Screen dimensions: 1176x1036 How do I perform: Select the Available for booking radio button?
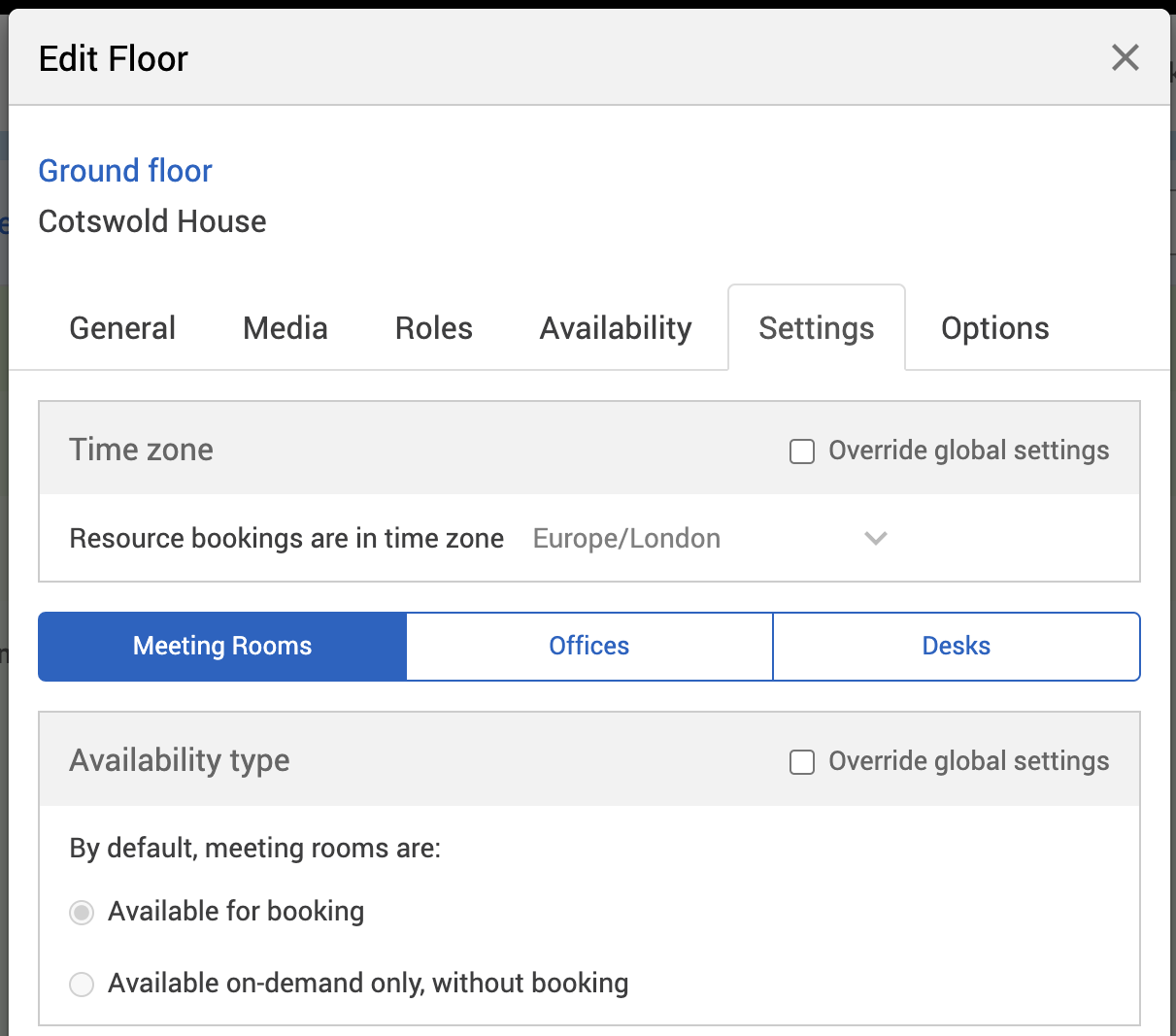[x=82, y=913]
